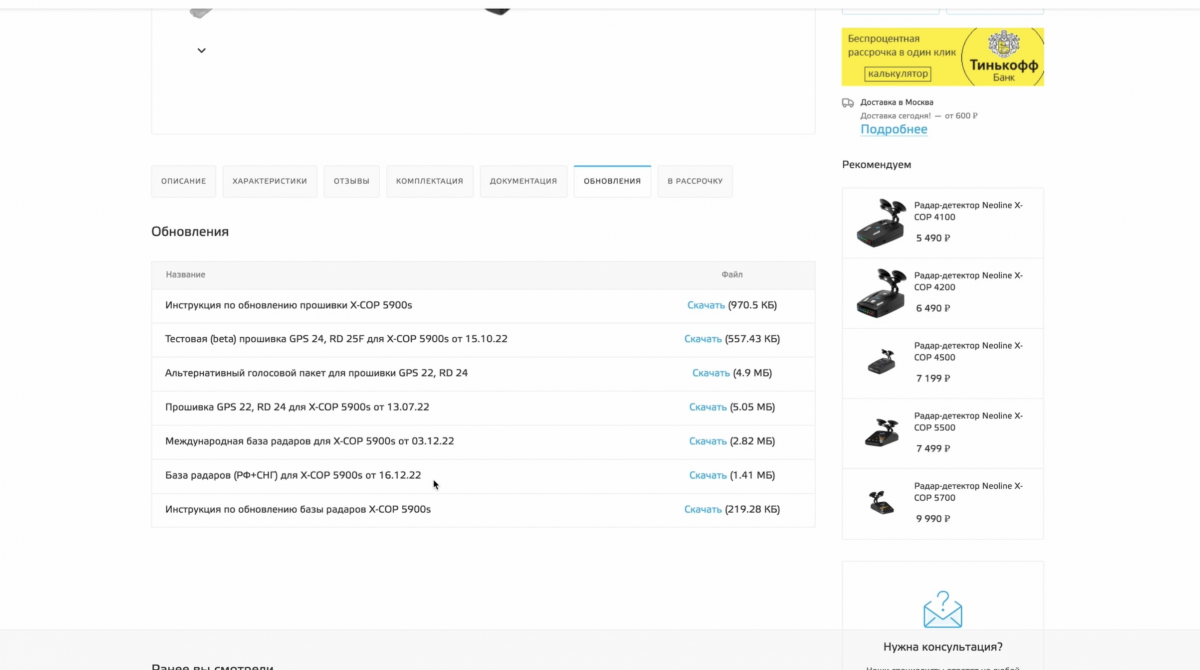The height and width of the screenshot is (670, 1200).
Task: Open Neoline X-COP 4200 product image
Action: [x=880, y=292]
